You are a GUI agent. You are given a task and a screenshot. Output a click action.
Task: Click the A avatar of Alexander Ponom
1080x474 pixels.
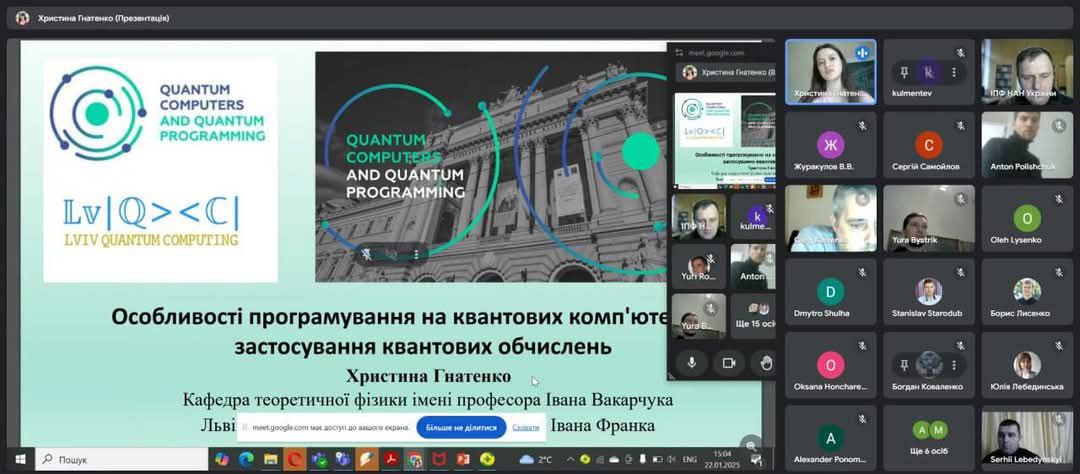pos(830,437)
